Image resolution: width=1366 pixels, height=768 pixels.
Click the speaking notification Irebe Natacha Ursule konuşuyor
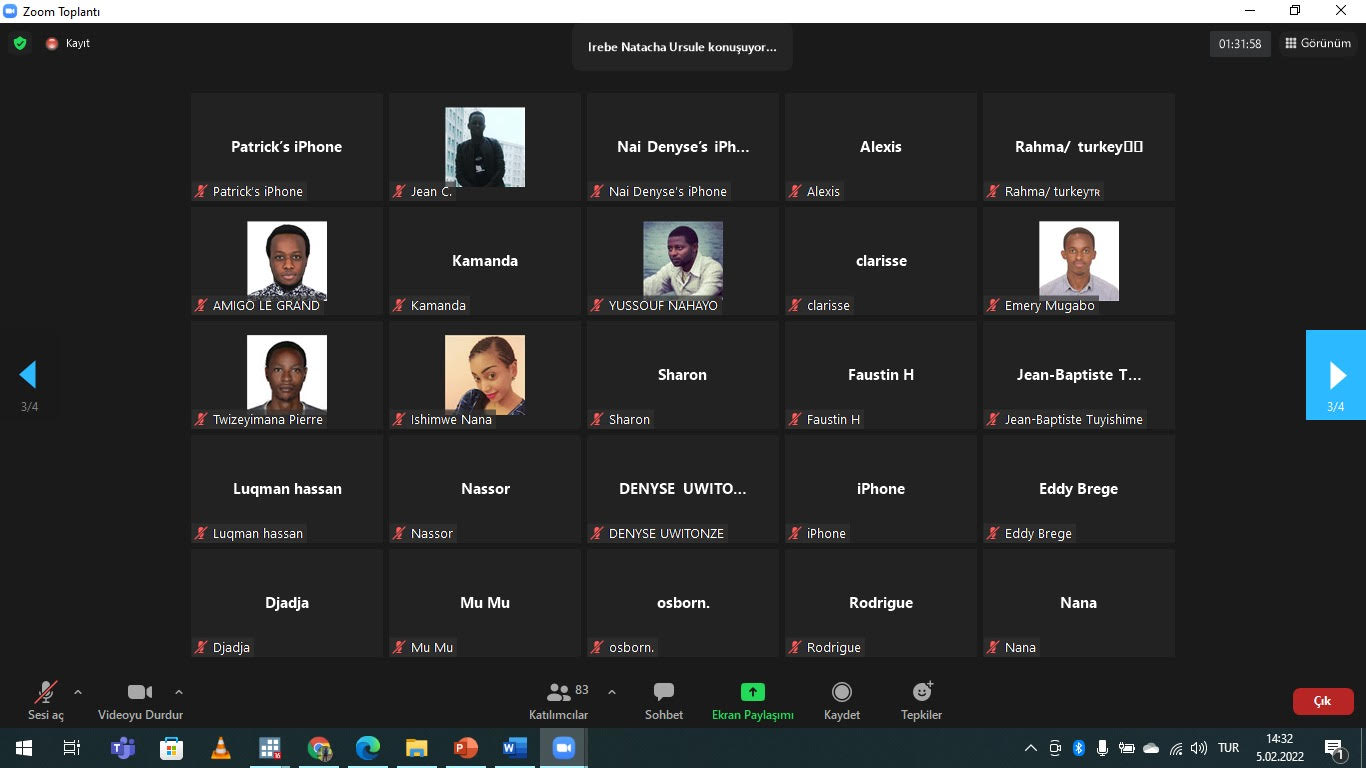pyautogui.click(x=682, y=47)
